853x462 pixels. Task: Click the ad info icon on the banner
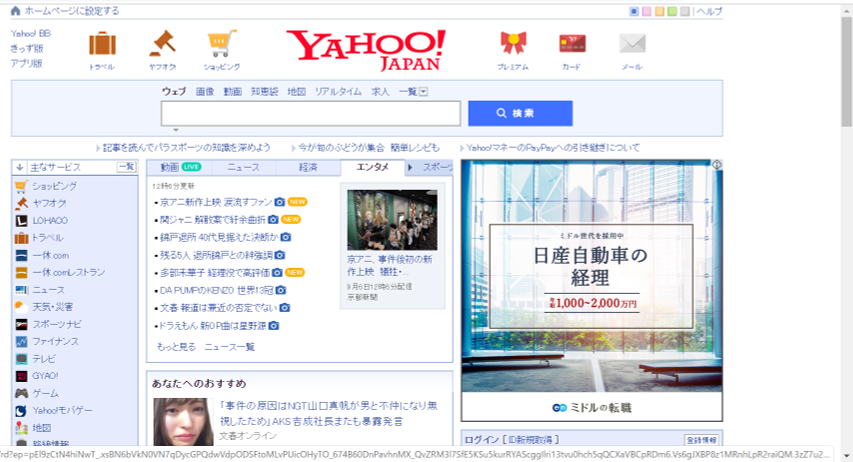click(x=717, y=164)
